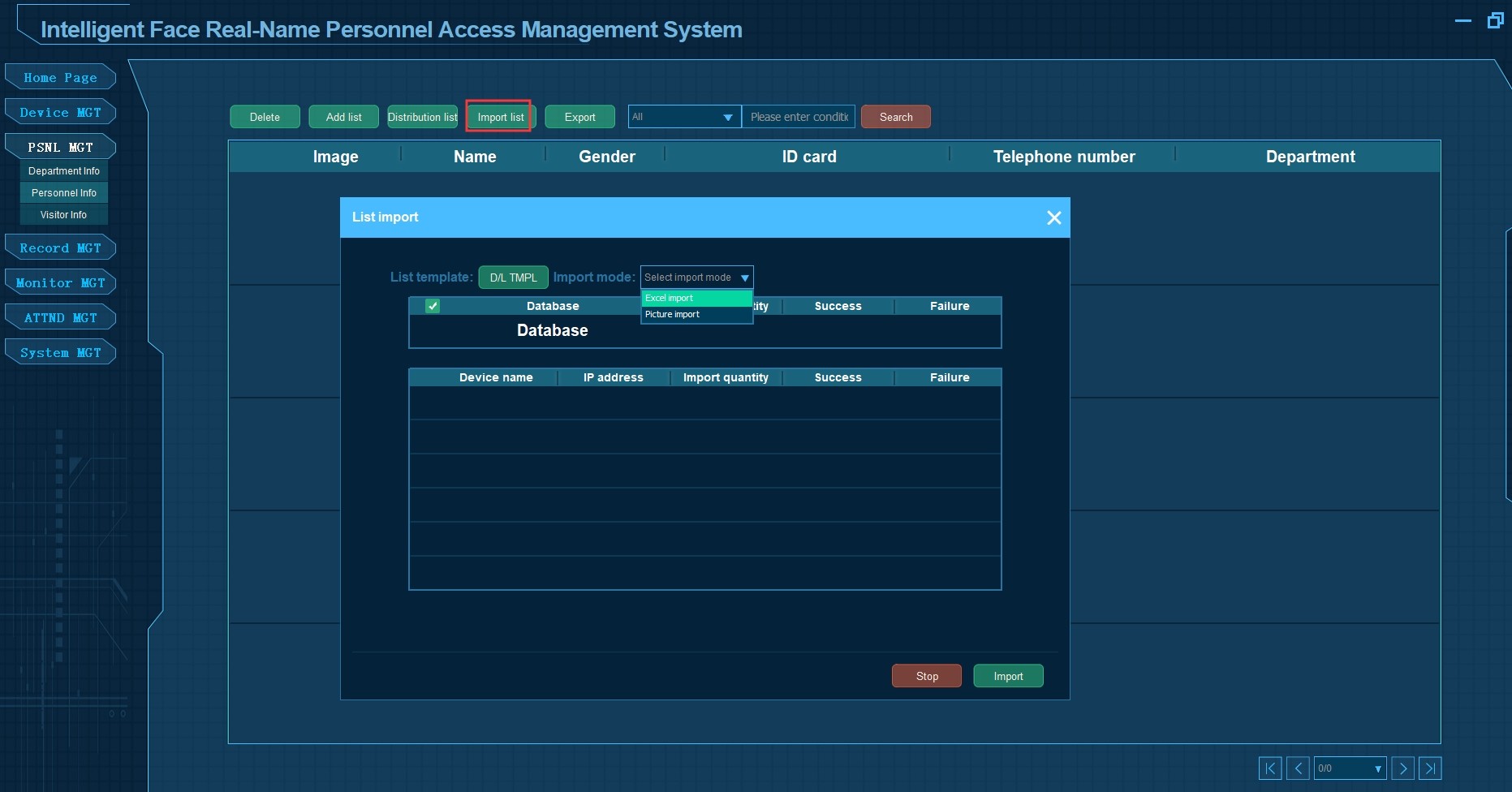Open the Select import mode dropdown
The image size is (1512, 792).
pyautogui.click(x=696, y=278)
